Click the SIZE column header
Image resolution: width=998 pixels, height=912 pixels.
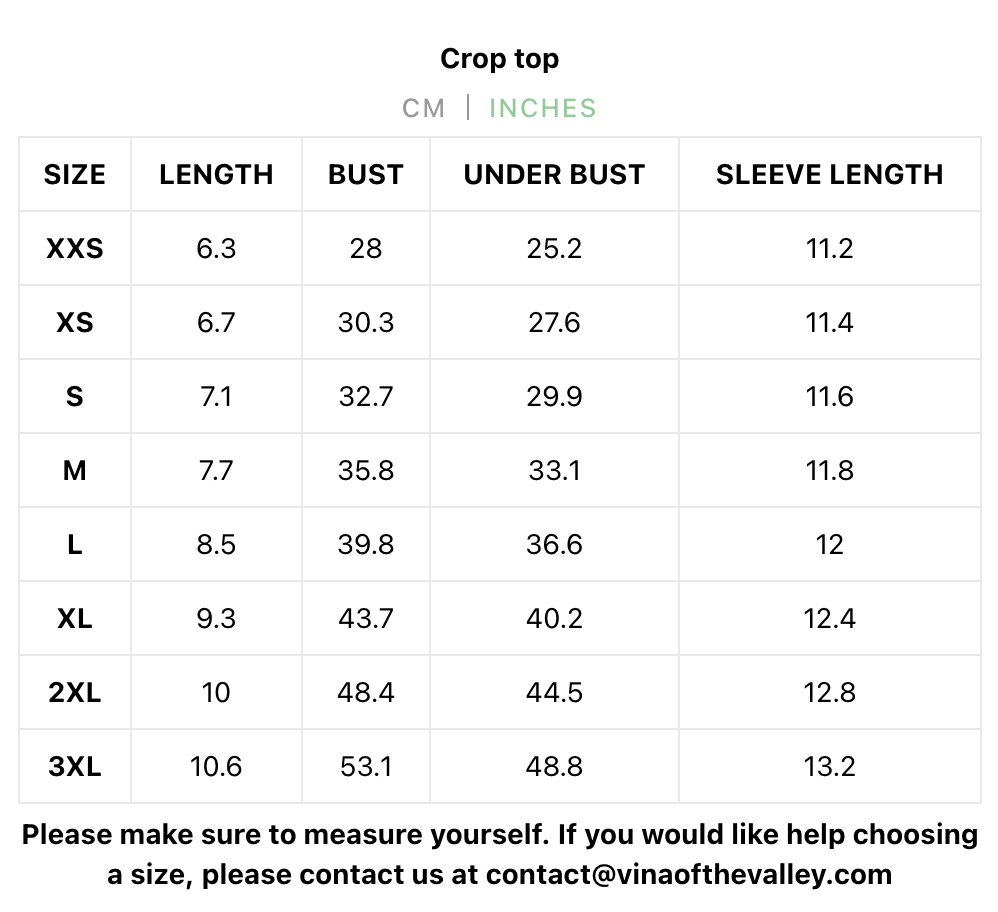(75, 175)
